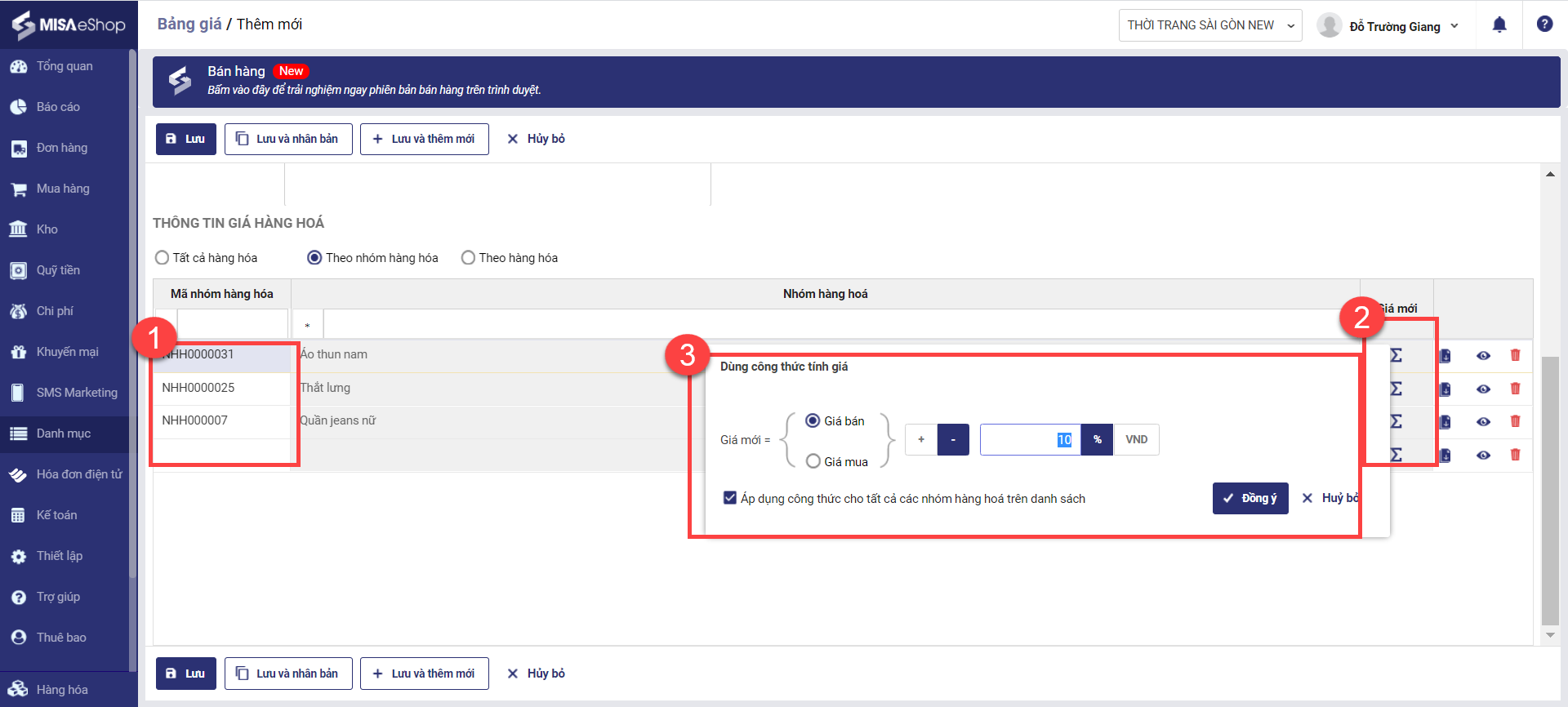Click eye icon on Quần jeans nữ row

click(1483, 422)
